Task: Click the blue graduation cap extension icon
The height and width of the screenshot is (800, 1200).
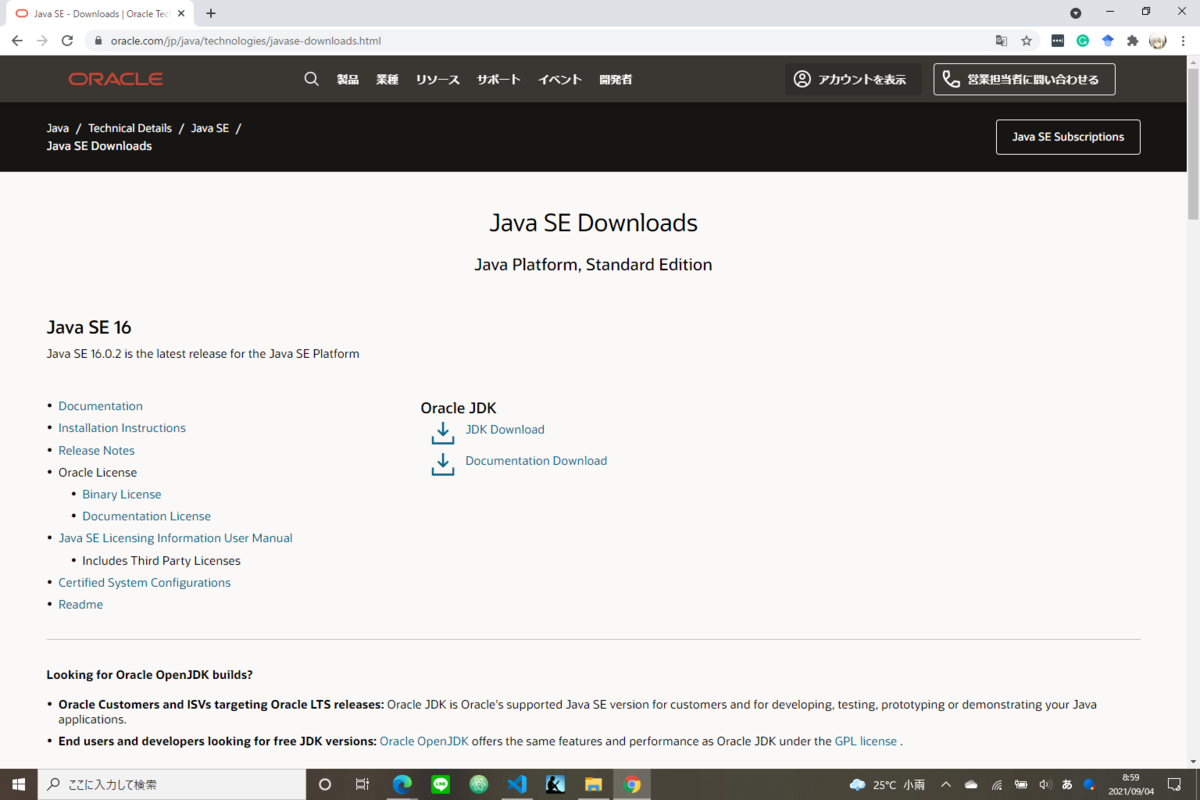Action: pyautogui.click(x=1108, y=41)
